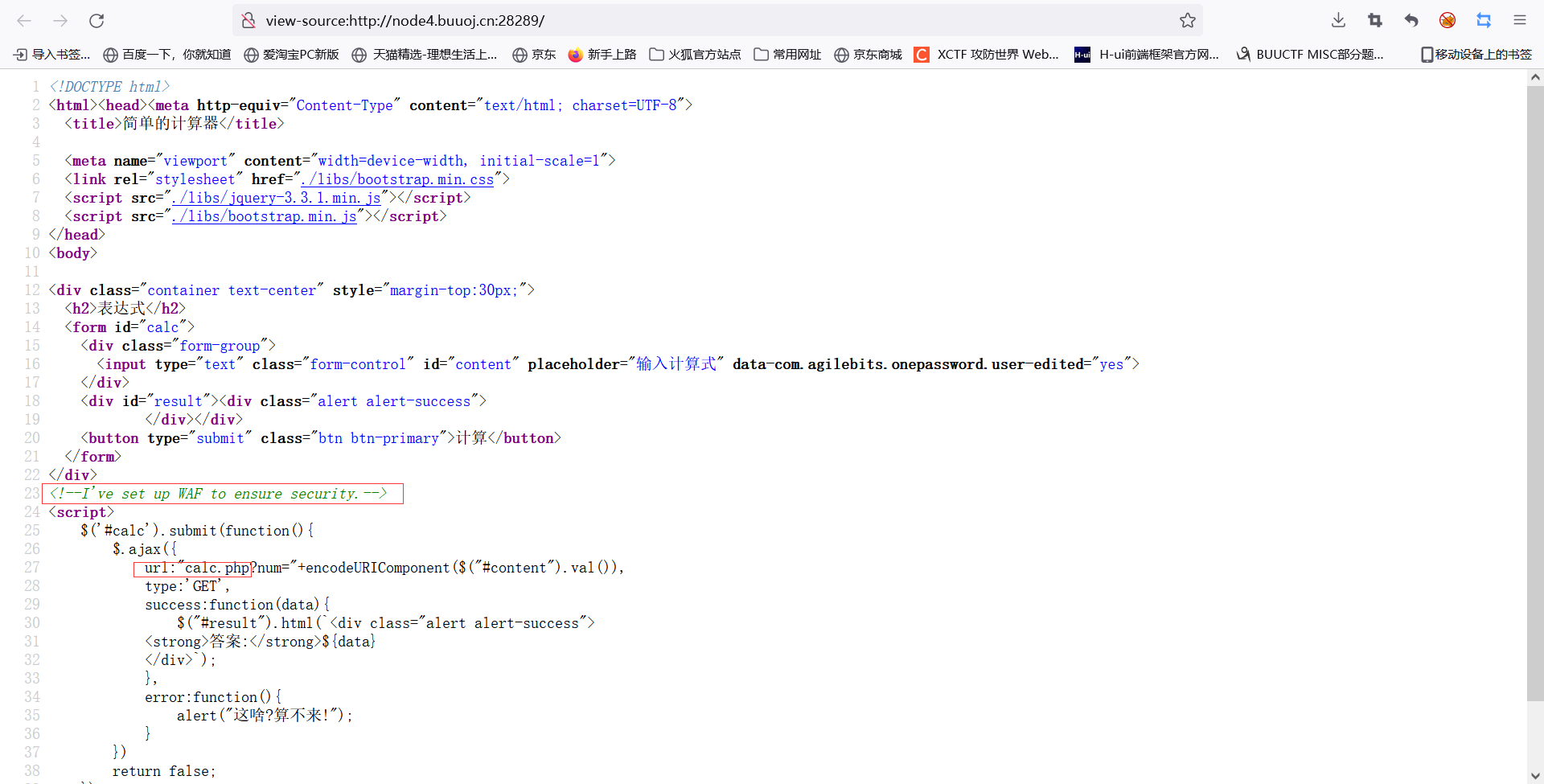
Task: Click inside the address bar
Action: click(x=643, y=21)
